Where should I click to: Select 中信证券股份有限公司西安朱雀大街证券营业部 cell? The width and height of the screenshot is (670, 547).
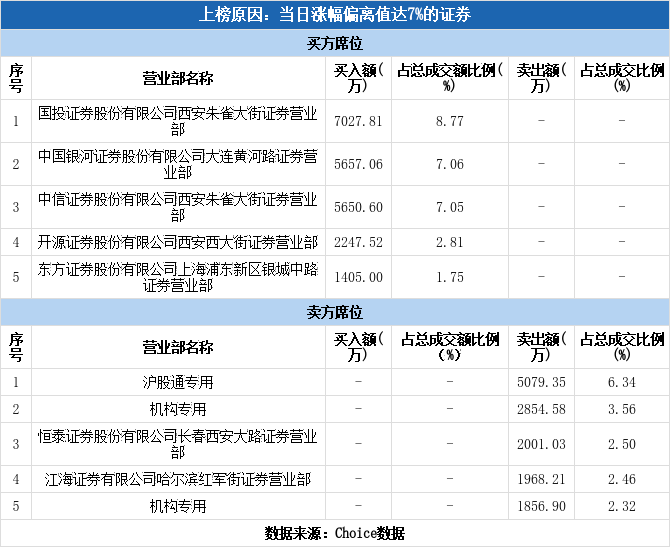178,207
